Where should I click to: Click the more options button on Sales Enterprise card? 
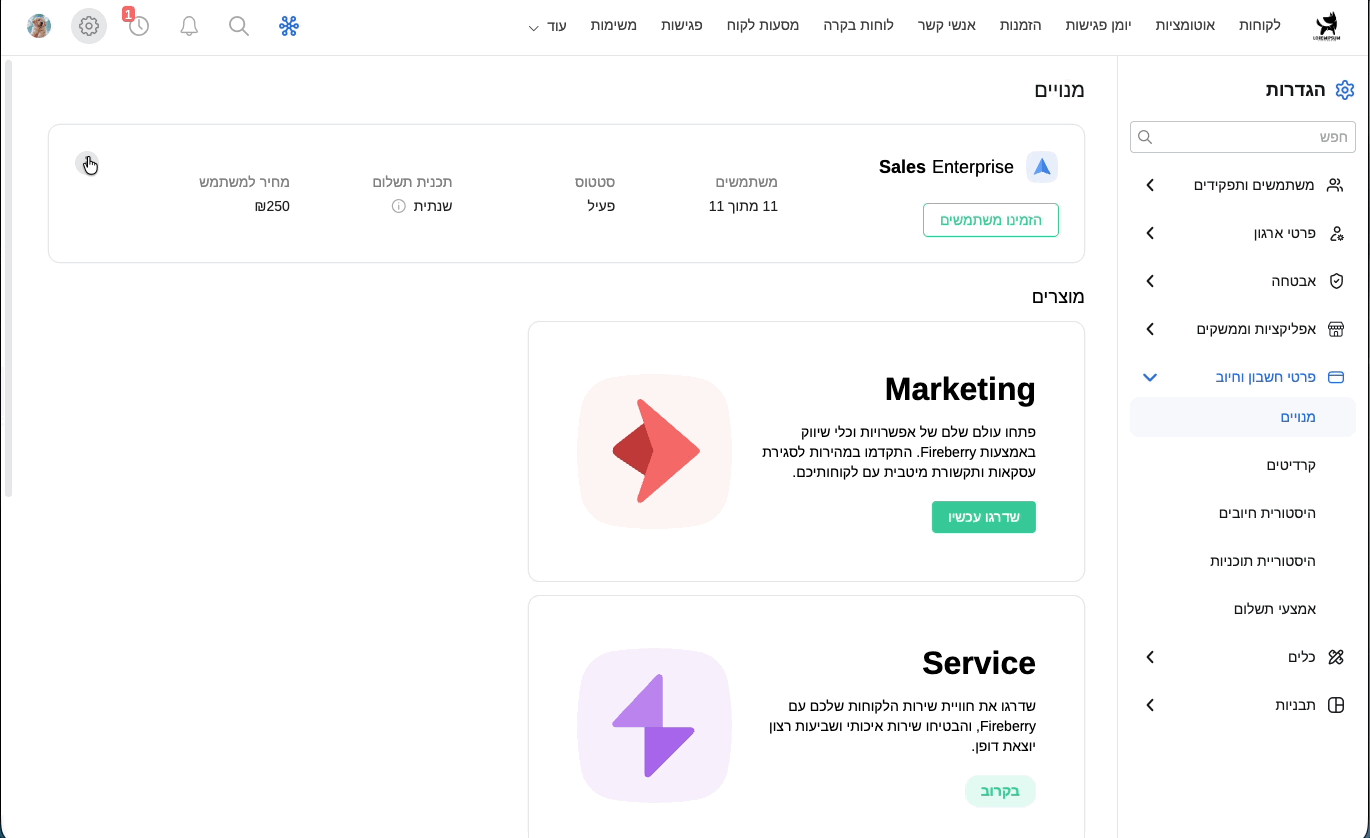(x=87, y=163)
